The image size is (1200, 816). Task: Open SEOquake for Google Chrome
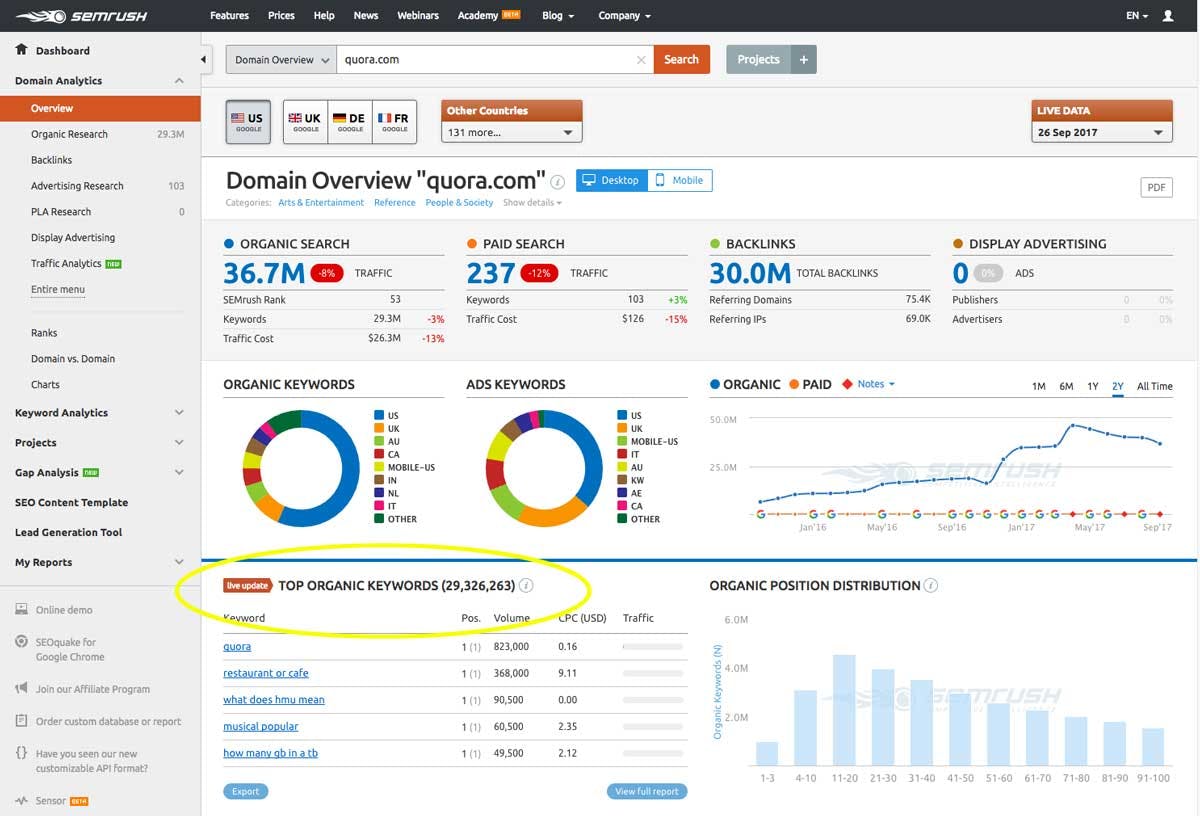coord(70,649)
